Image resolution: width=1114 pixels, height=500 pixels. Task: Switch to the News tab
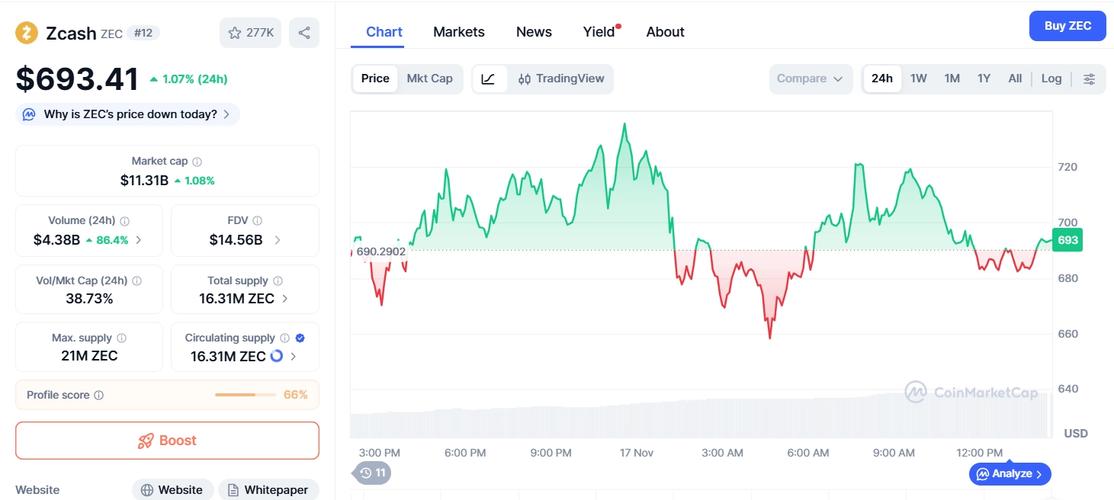[534, 32]
